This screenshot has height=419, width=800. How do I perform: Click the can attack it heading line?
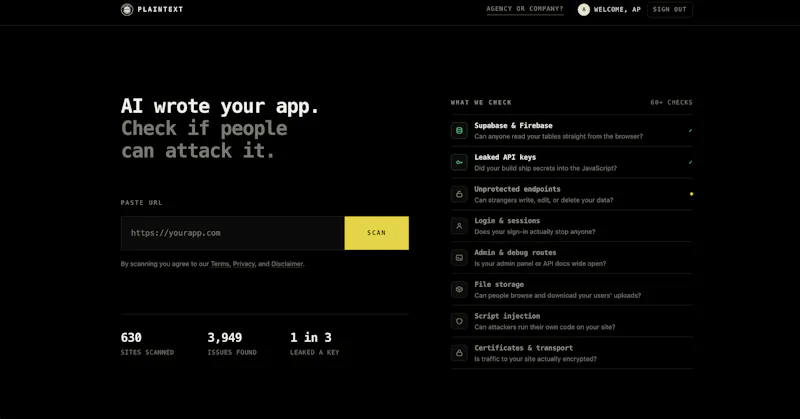pyautogui.click(x=198, y=151)
